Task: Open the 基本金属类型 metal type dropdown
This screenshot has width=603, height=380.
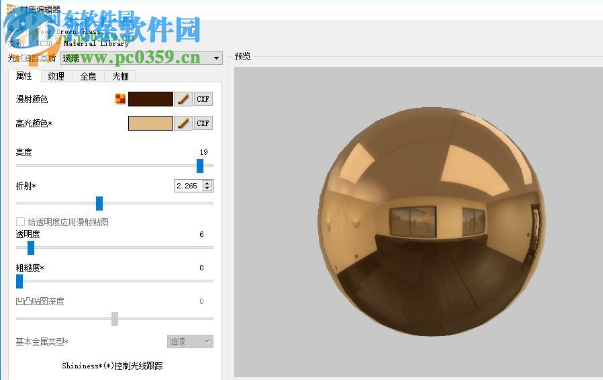Action: pos(190,341)
